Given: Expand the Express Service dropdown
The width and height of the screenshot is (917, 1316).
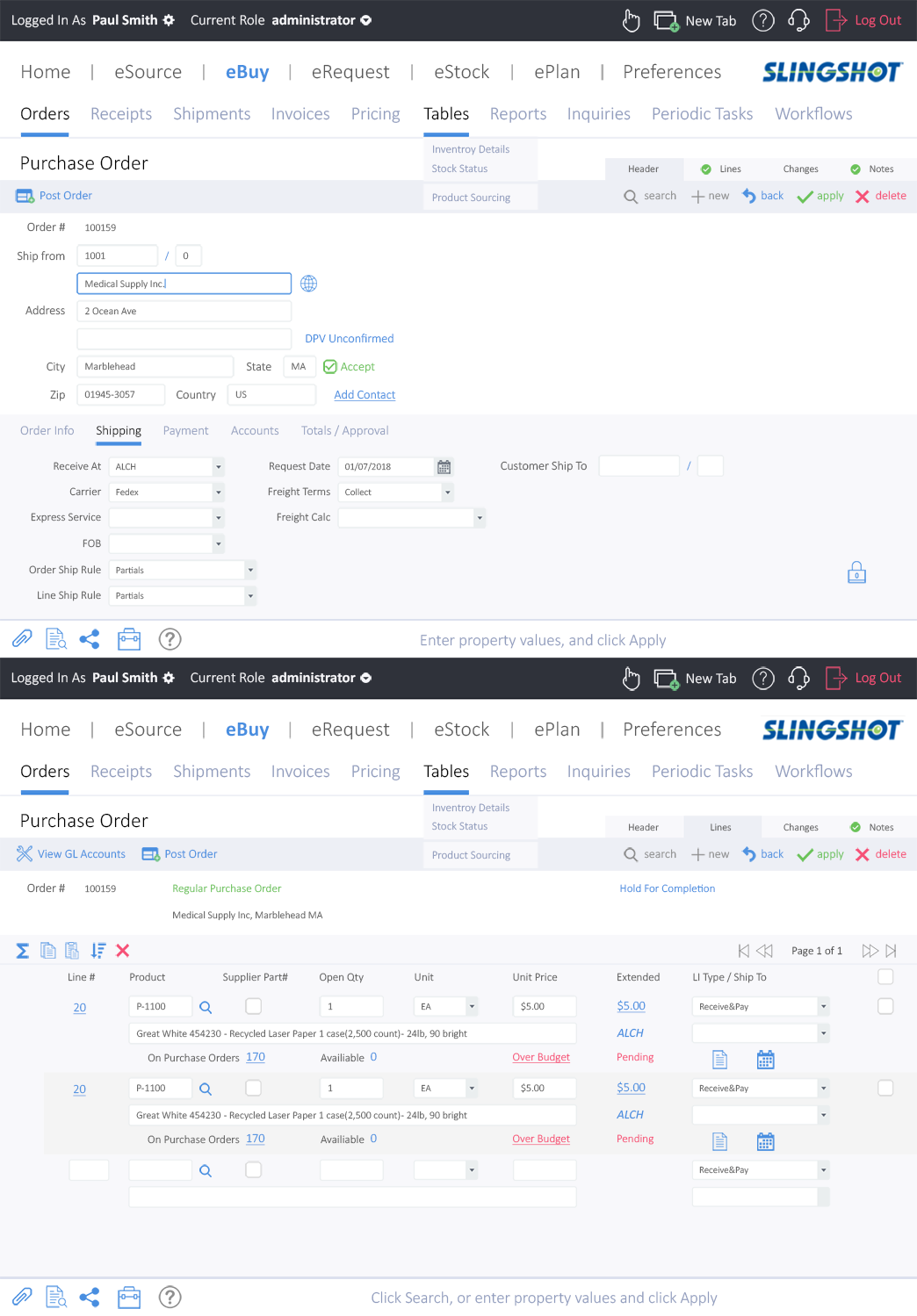Looking at the screenshot, I should 218,518.
